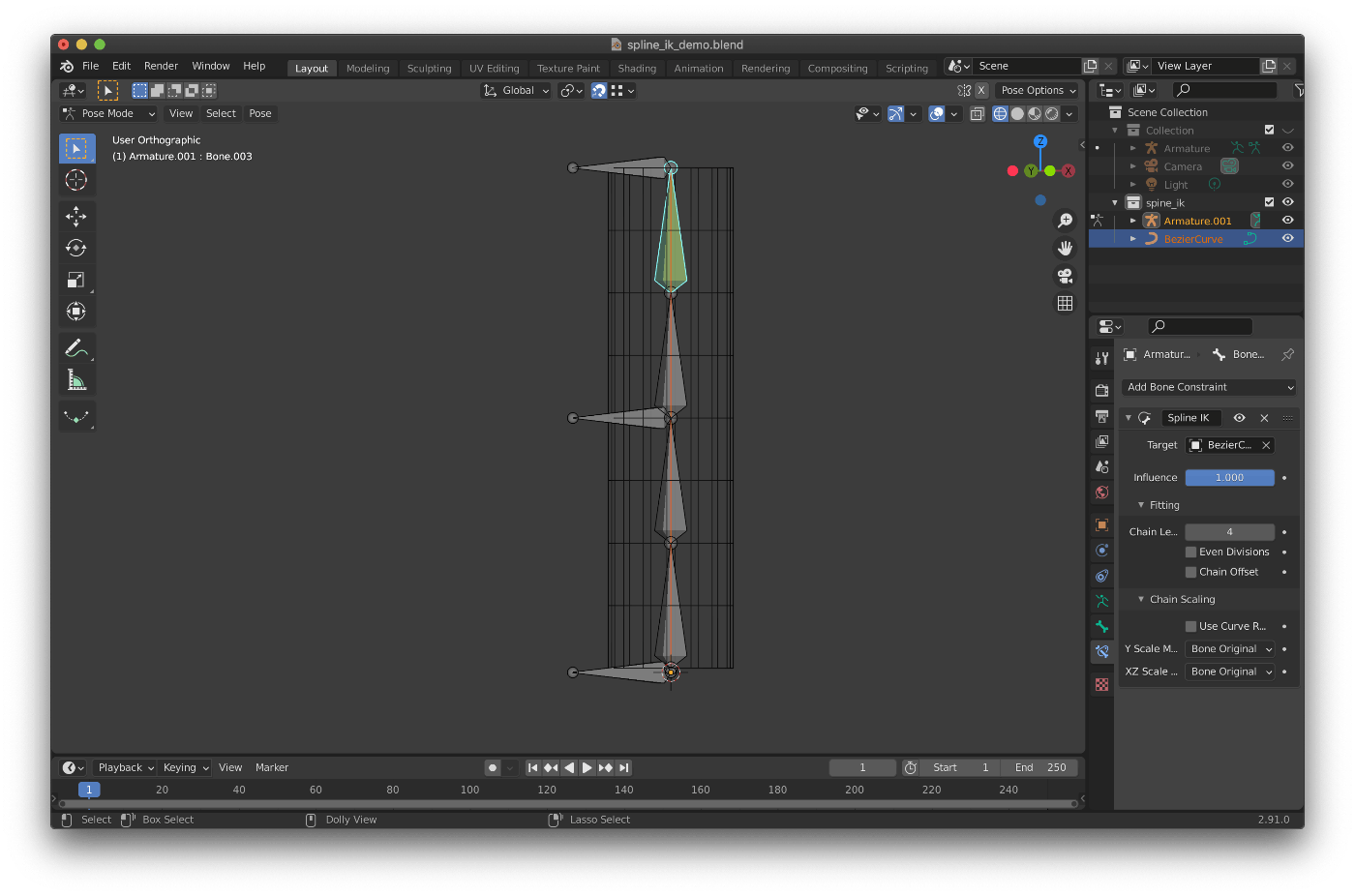Click the End frame field

pyautogui.click(x=1039, y=767)
